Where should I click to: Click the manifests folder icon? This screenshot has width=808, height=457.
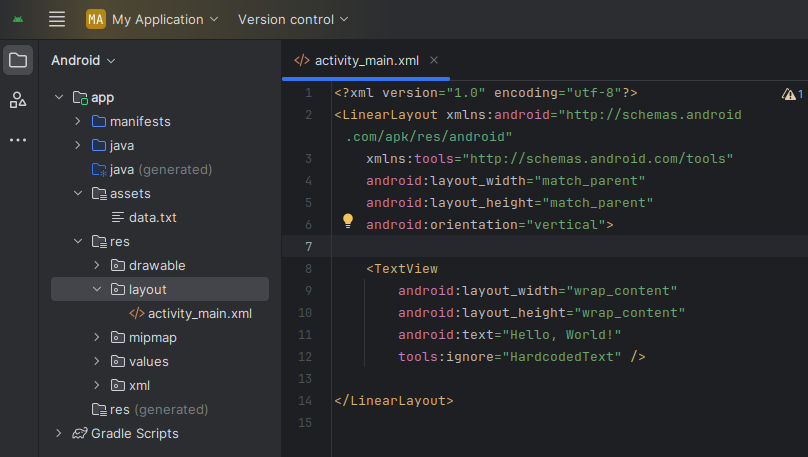pos(99,122)
